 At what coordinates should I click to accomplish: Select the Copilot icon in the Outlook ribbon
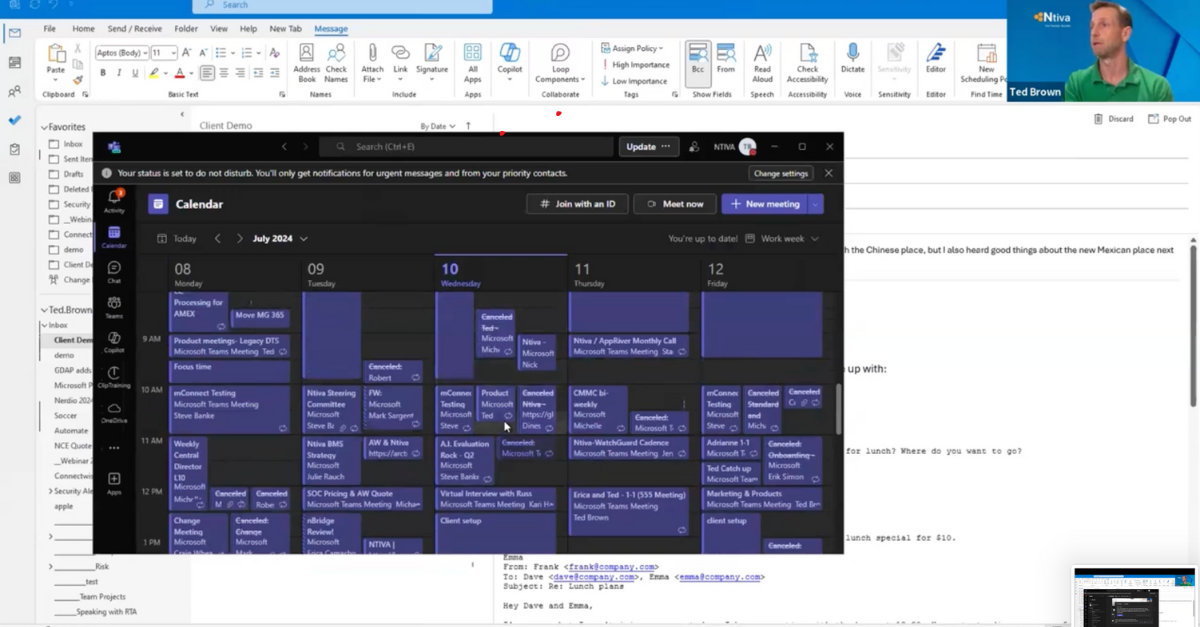point(509,62)
